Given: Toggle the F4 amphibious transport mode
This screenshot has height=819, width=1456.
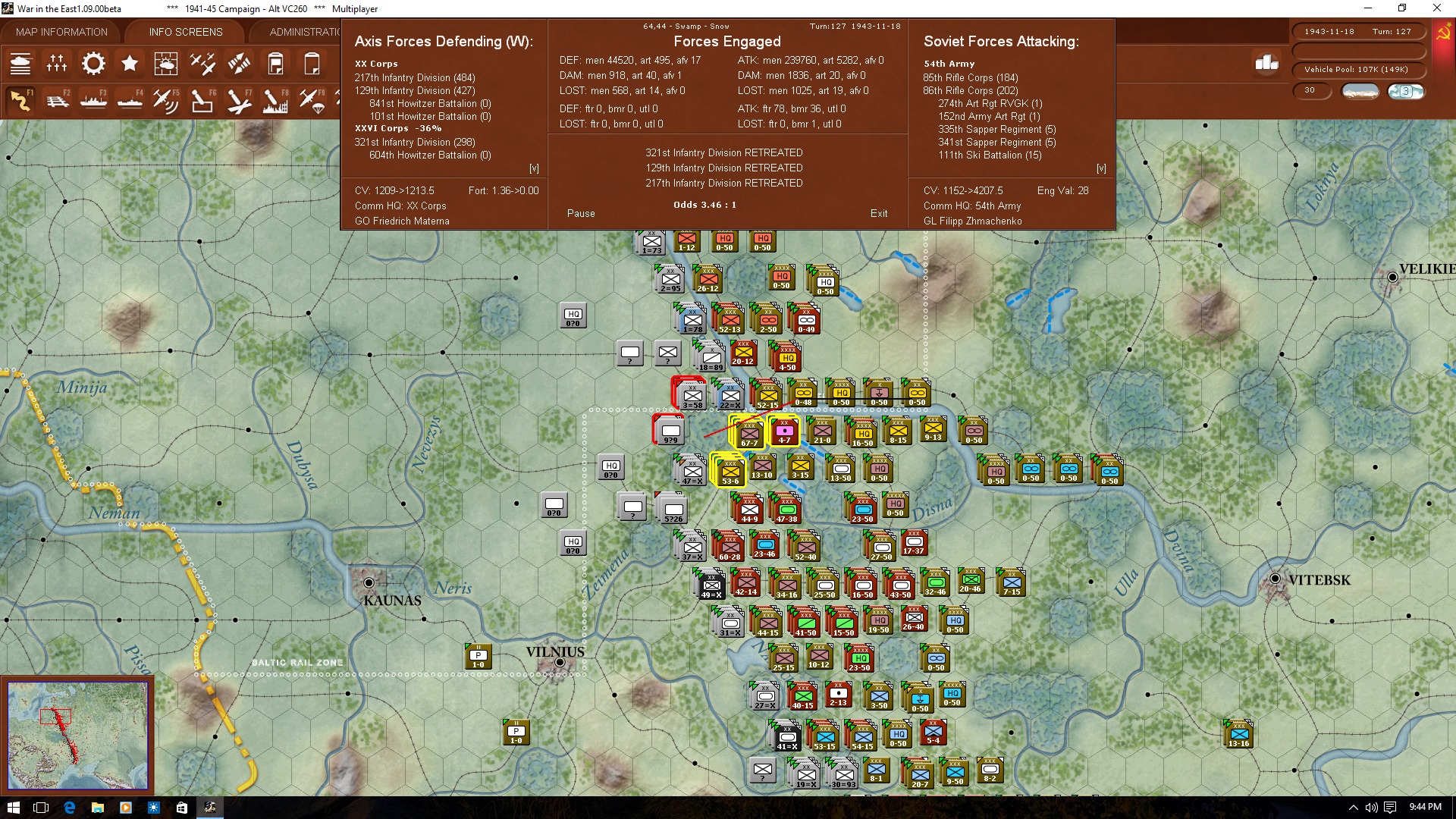Looking at the screenshot, I should click(x=130, y=99).
